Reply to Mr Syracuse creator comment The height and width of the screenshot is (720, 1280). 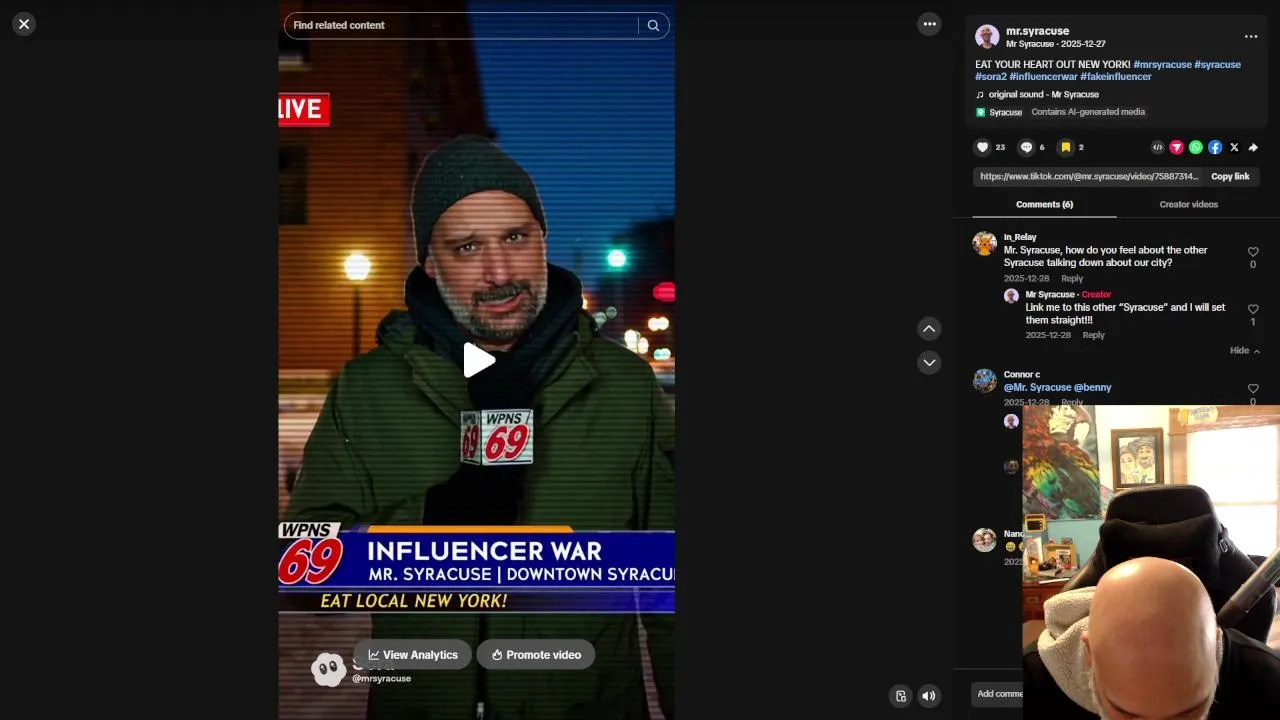(x=1093, y=336)
